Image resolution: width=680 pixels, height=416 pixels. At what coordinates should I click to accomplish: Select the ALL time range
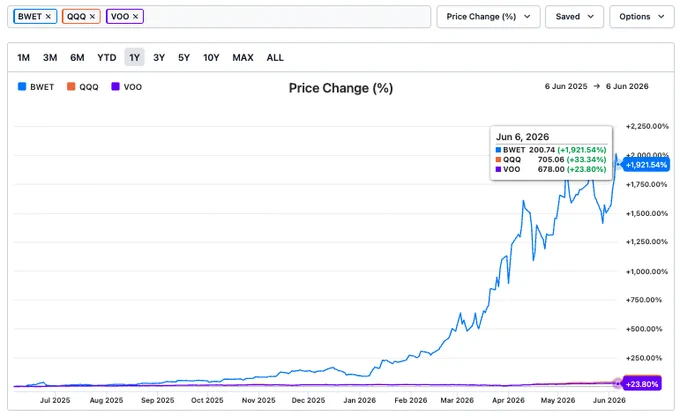pos(275,57)
